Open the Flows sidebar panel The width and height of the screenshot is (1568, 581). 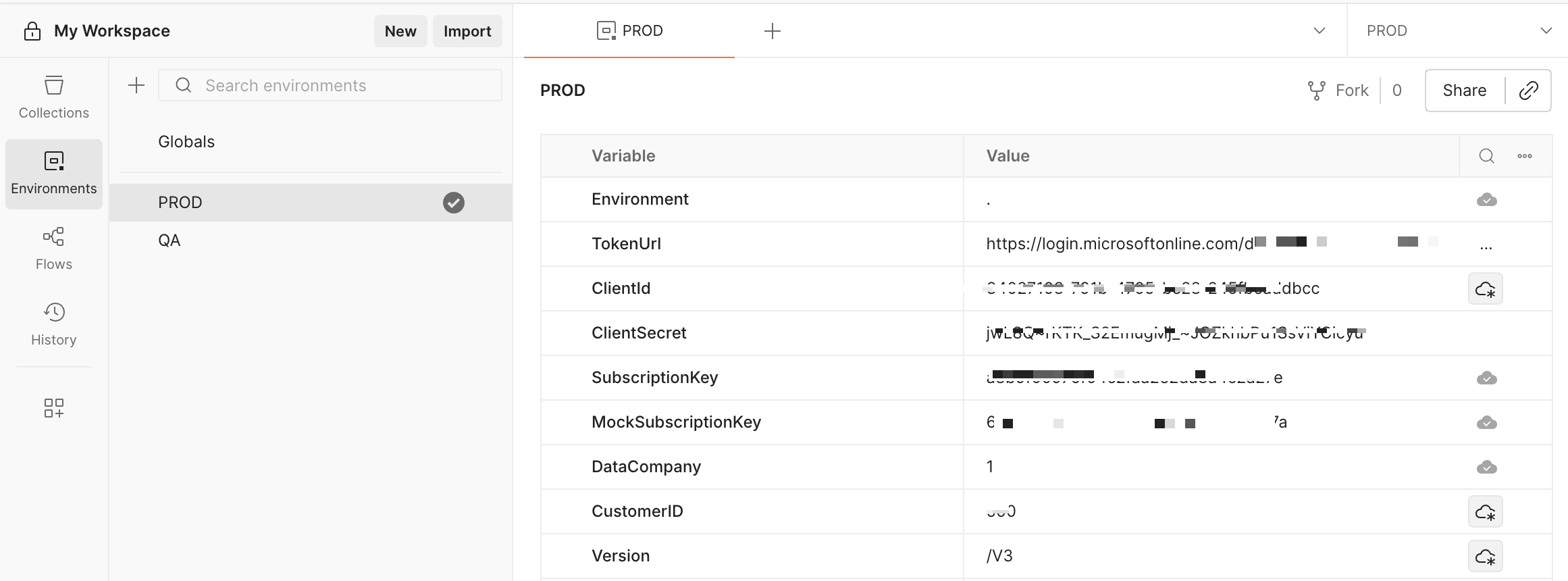[53, 249]
